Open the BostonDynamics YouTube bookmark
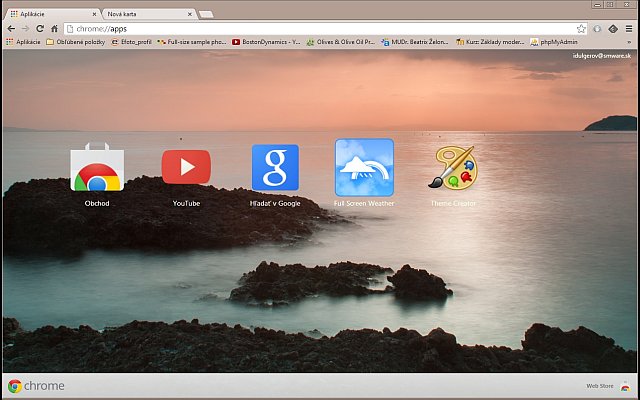The width and height of the screenshot is (640, 400). pos(266,42)
